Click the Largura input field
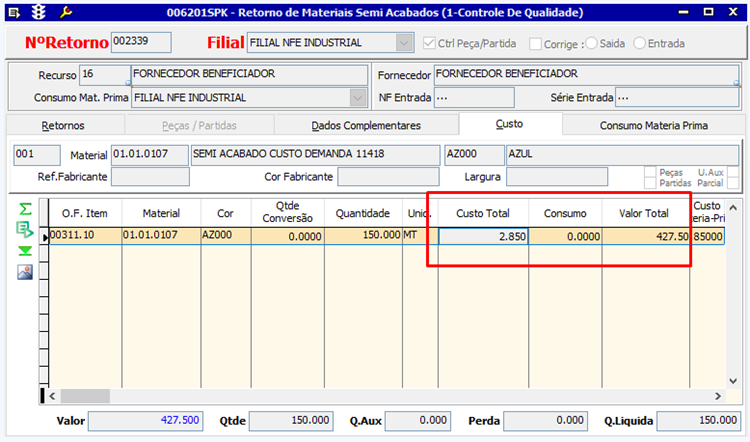Screen dimensions: 750x442 (557, 177)
